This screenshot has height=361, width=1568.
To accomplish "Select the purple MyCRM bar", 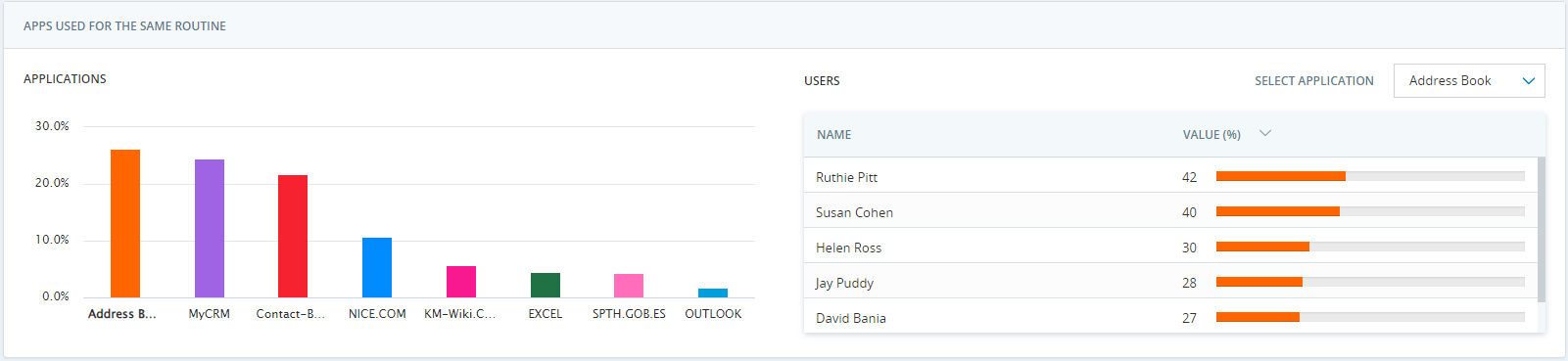I will (x=210, y=228).
